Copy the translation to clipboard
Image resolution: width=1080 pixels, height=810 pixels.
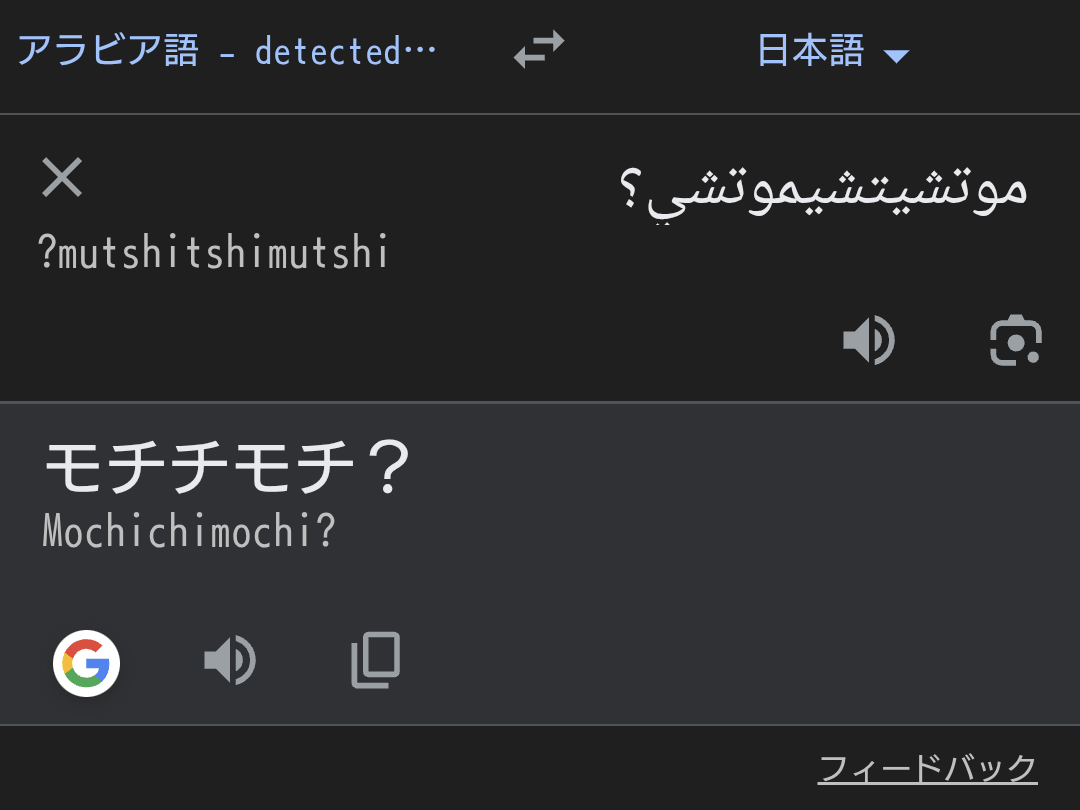(376, 661)
